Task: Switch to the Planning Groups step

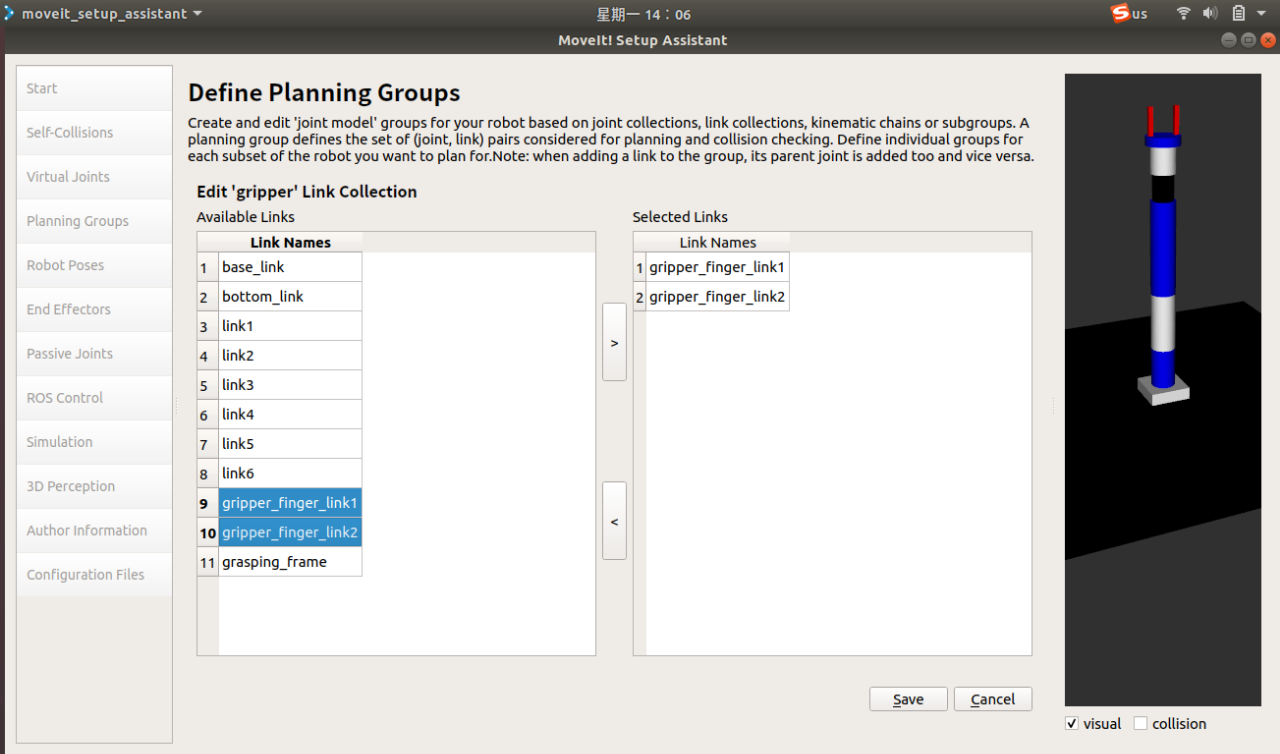Action: [94, 221]
